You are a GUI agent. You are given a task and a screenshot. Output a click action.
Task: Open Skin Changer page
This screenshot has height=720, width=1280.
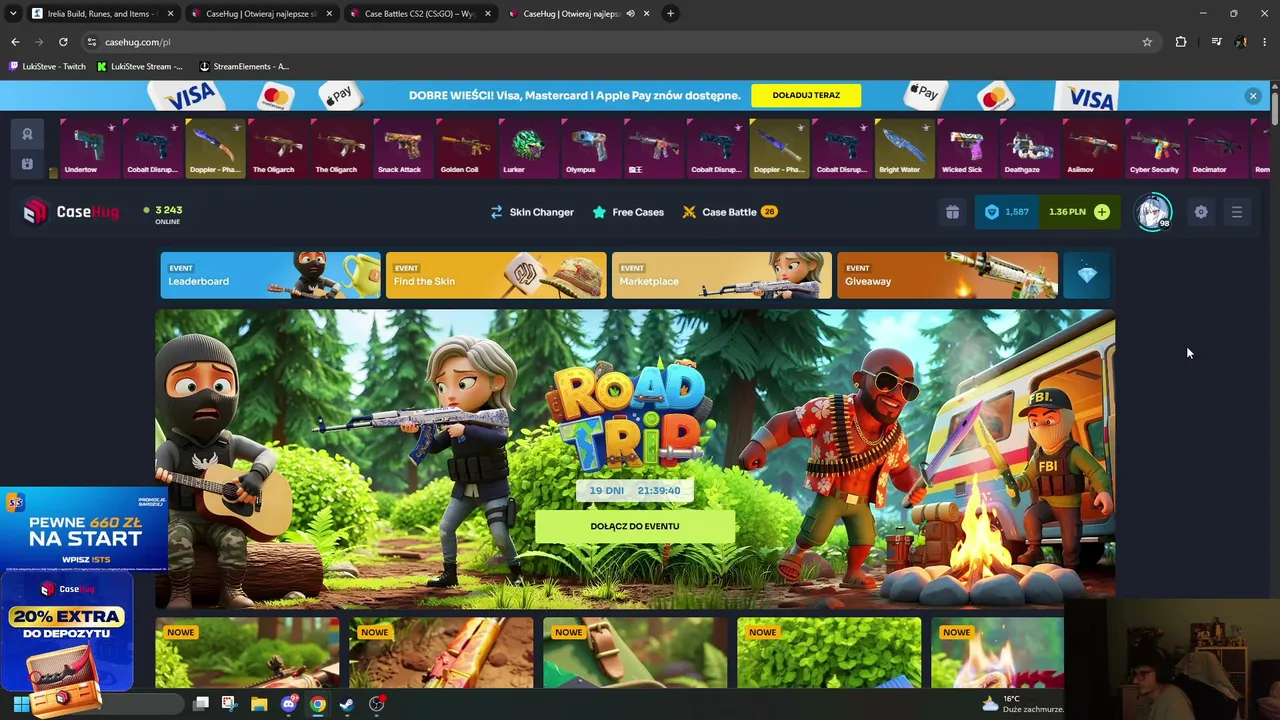[532, 212]
